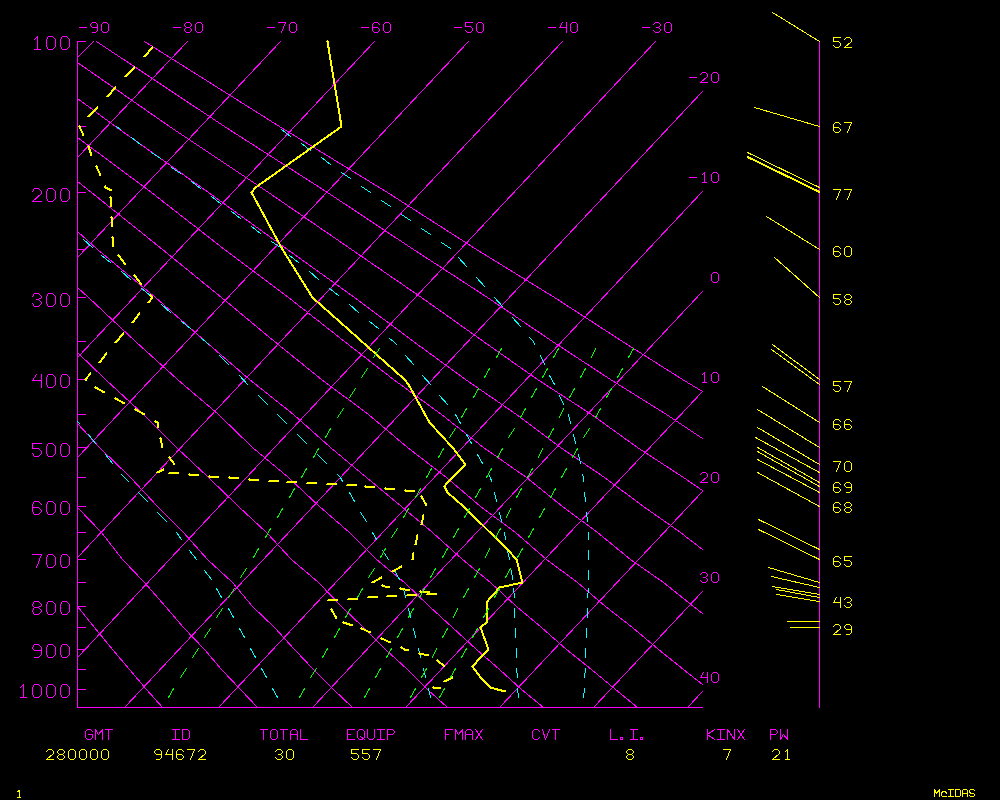Click the L.I. lifted index label

[627, 735]
